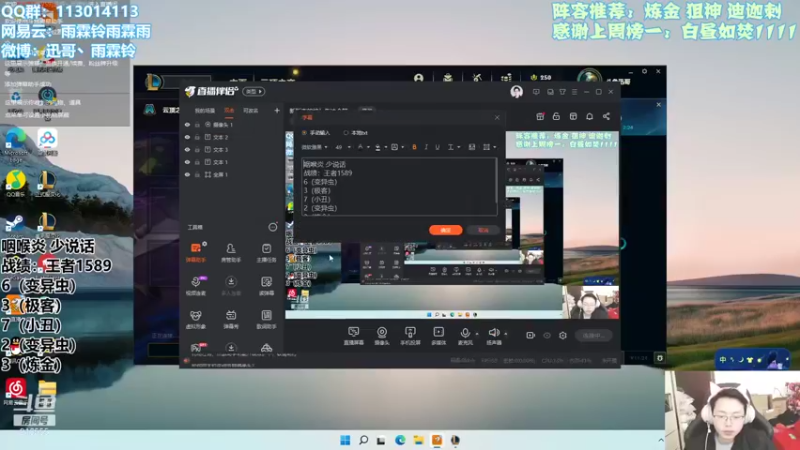The width and height of the screenshot is (800, 450).
Task: Toggle bold formatting in subtitle editor
Action: click(414, 147)
